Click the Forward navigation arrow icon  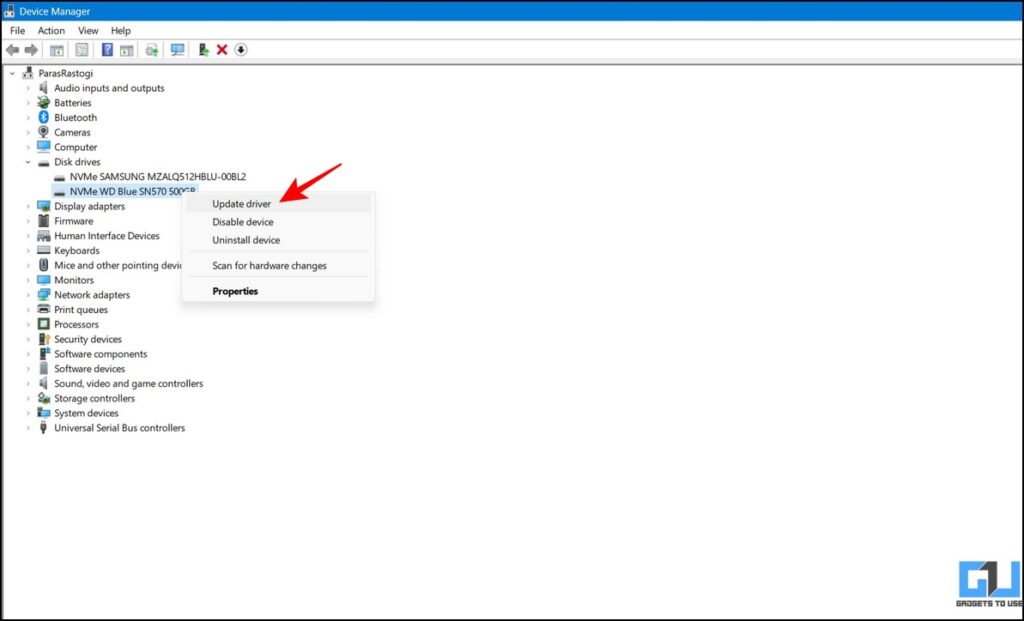point(31,49)
